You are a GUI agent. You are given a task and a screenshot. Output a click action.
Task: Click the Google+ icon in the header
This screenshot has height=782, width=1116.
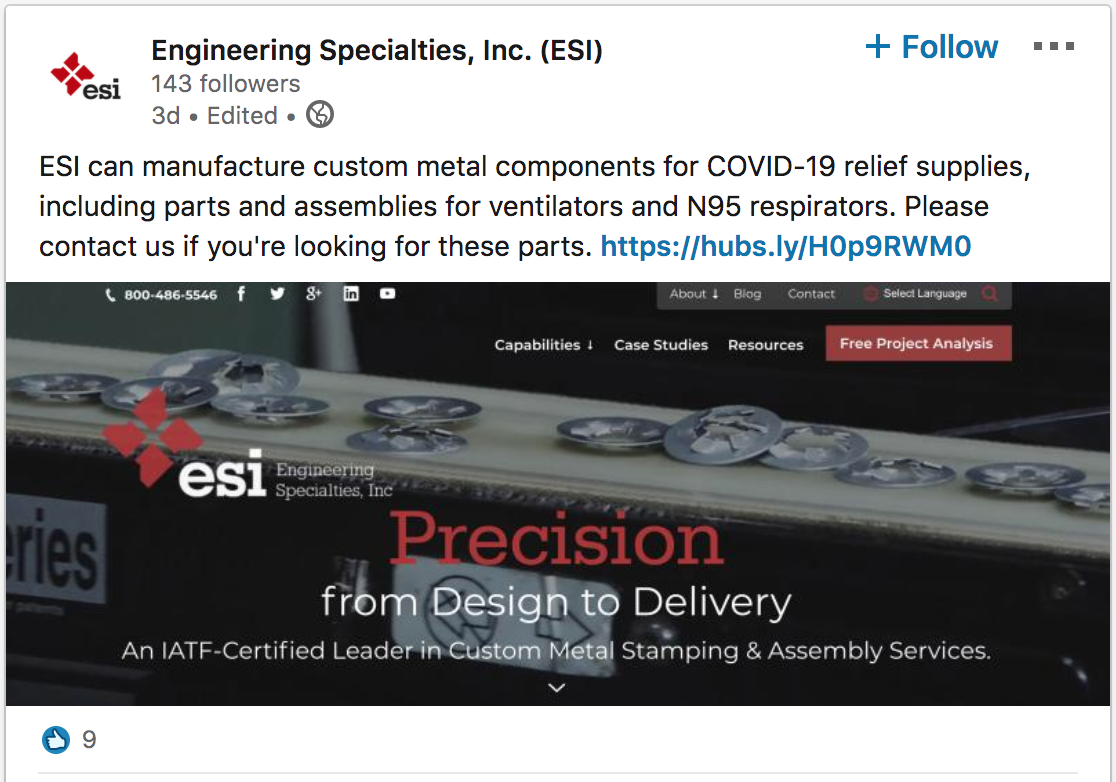point(314,293)
